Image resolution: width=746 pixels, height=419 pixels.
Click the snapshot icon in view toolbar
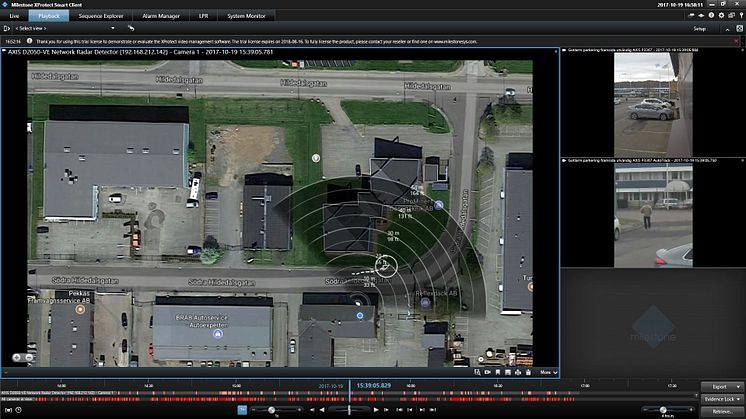click(508, 372)
